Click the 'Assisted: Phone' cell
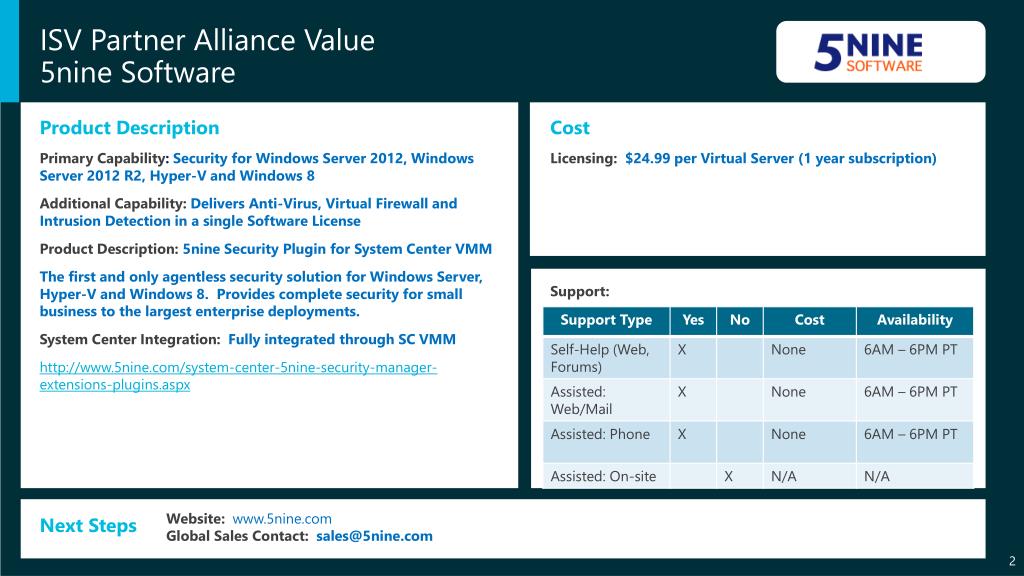1024x576 pixels. 606,442
